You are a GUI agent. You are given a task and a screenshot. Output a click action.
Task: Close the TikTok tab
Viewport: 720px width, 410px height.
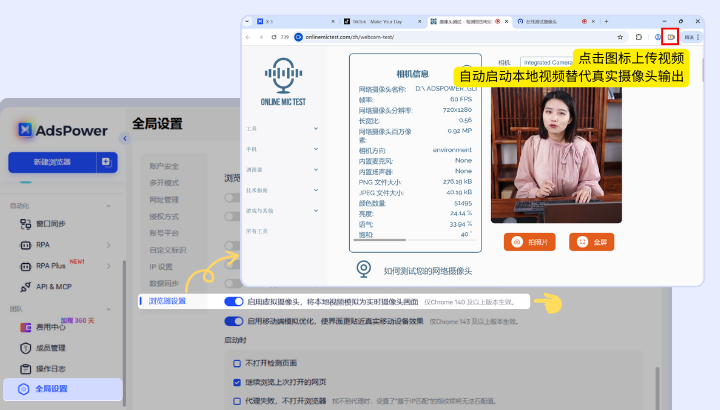(x=419, y=21)
